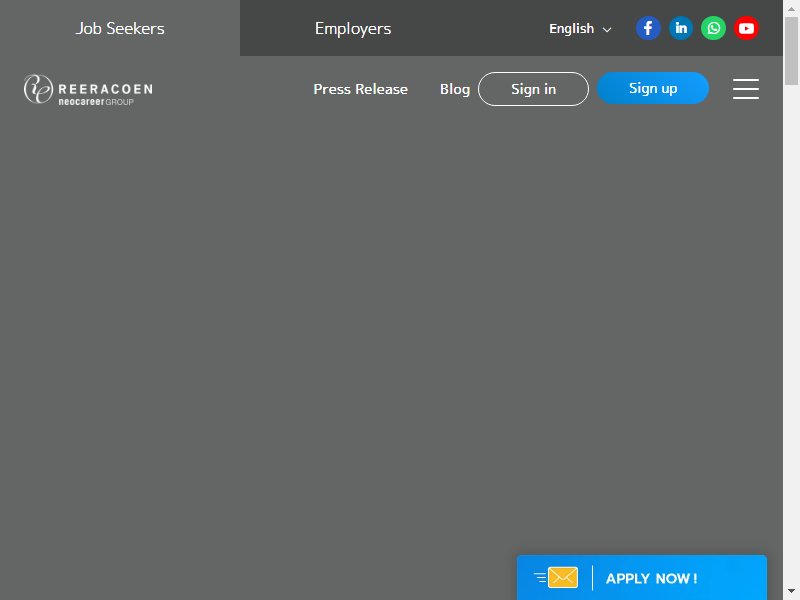The width and height of the screenshot is (800, 600).
Task: Open the hamburger menu icon
Action: point(745,89)
